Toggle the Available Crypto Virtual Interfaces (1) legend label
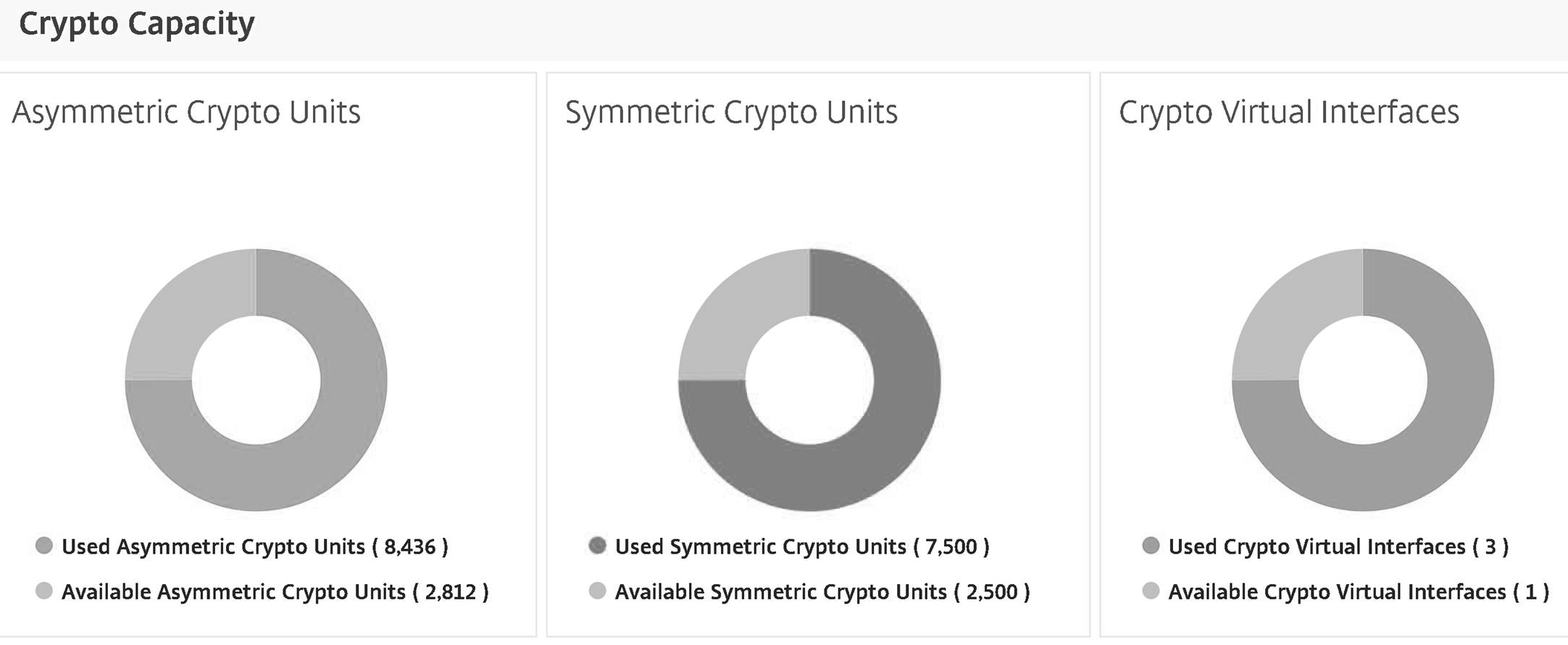This screenshot has height=645, width=1568. [1359, 592]
